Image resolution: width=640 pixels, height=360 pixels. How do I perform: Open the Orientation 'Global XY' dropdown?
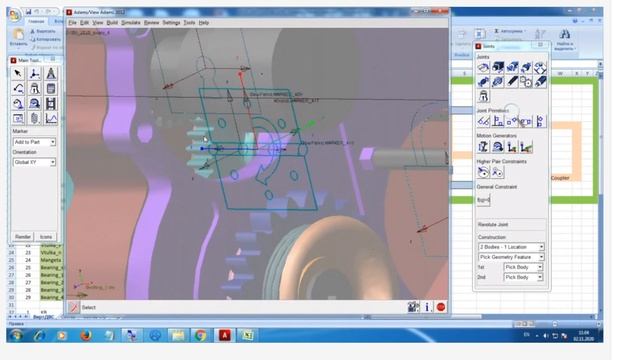point(34,162)
